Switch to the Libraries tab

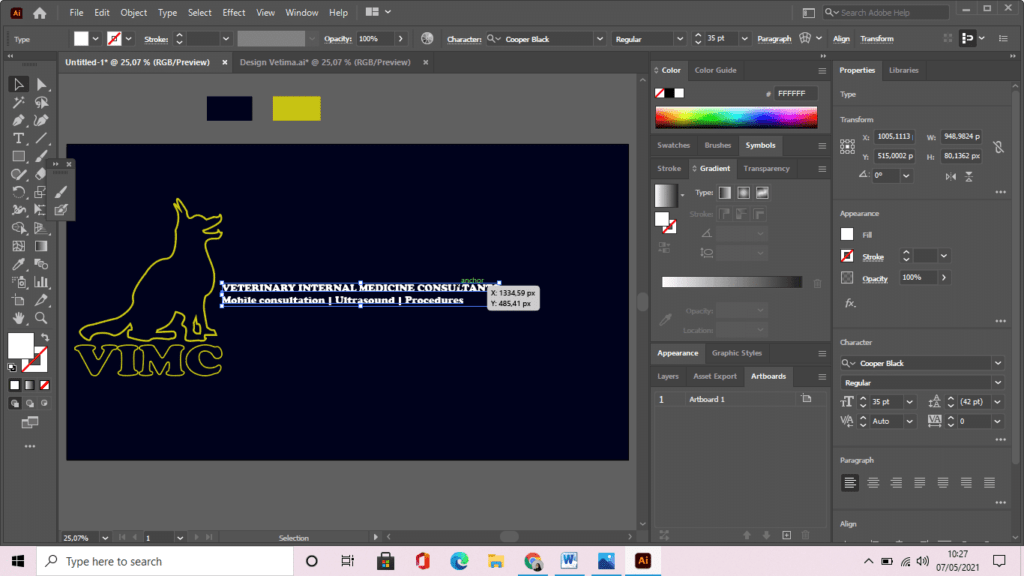[904, 70]
